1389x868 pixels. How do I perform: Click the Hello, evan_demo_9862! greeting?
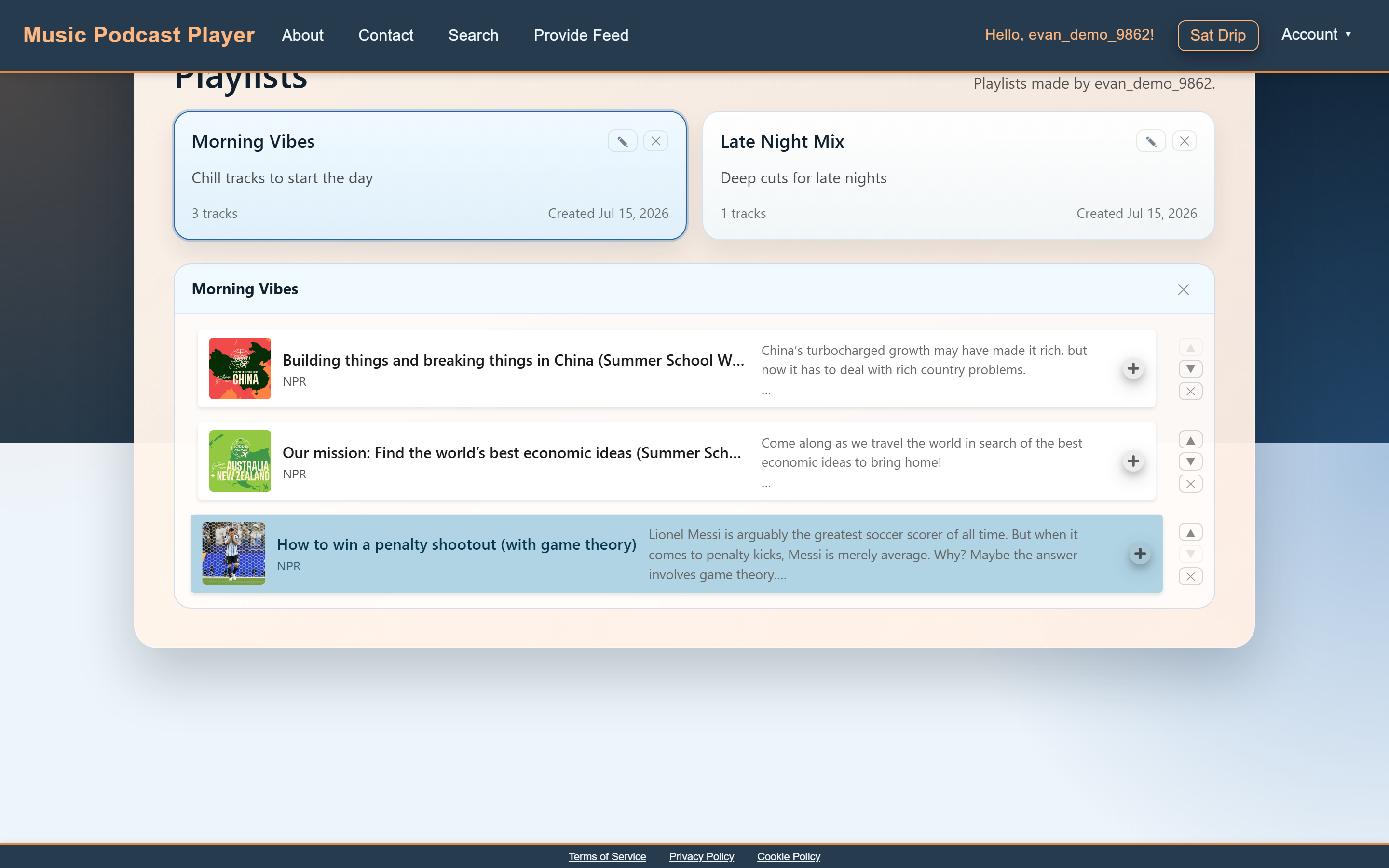pyautogui.click(x=1069, y=34)
